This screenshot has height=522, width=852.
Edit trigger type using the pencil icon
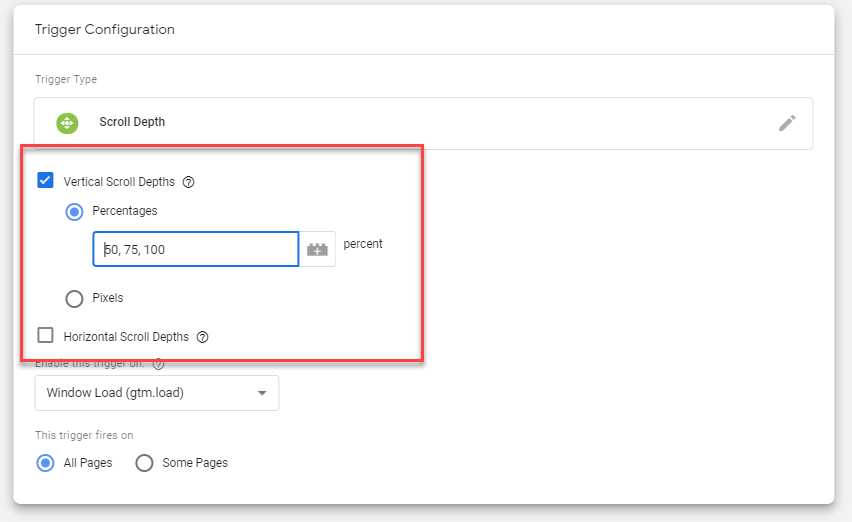click(x=787, y=123)
